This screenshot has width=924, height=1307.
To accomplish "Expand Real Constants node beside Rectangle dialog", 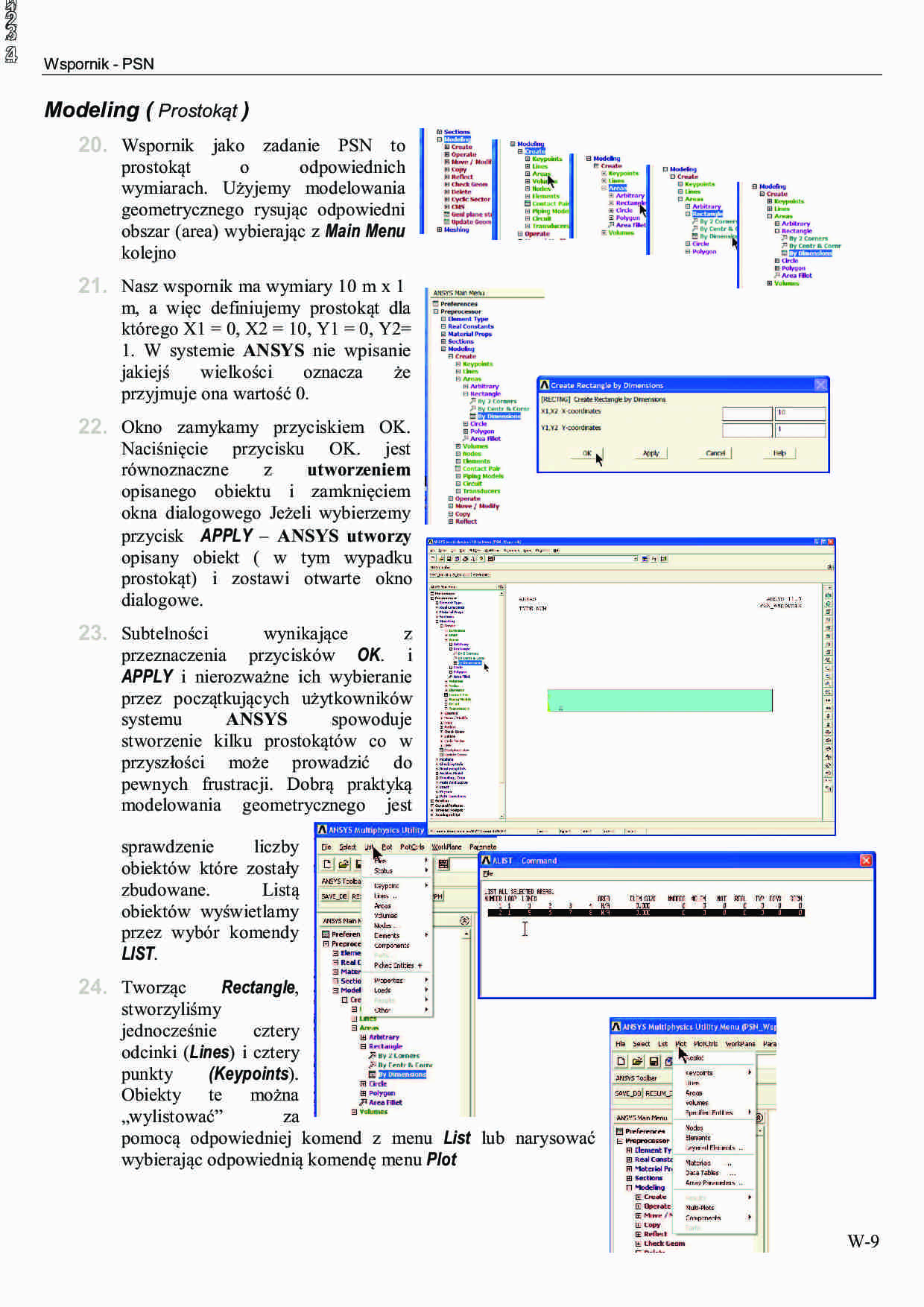I will (443, 326).
